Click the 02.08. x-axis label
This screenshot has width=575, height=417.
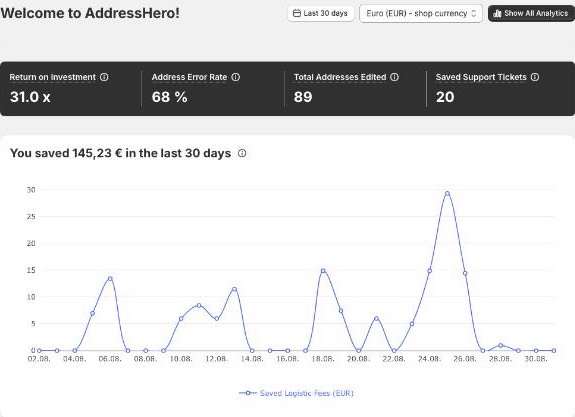[39, 359]
